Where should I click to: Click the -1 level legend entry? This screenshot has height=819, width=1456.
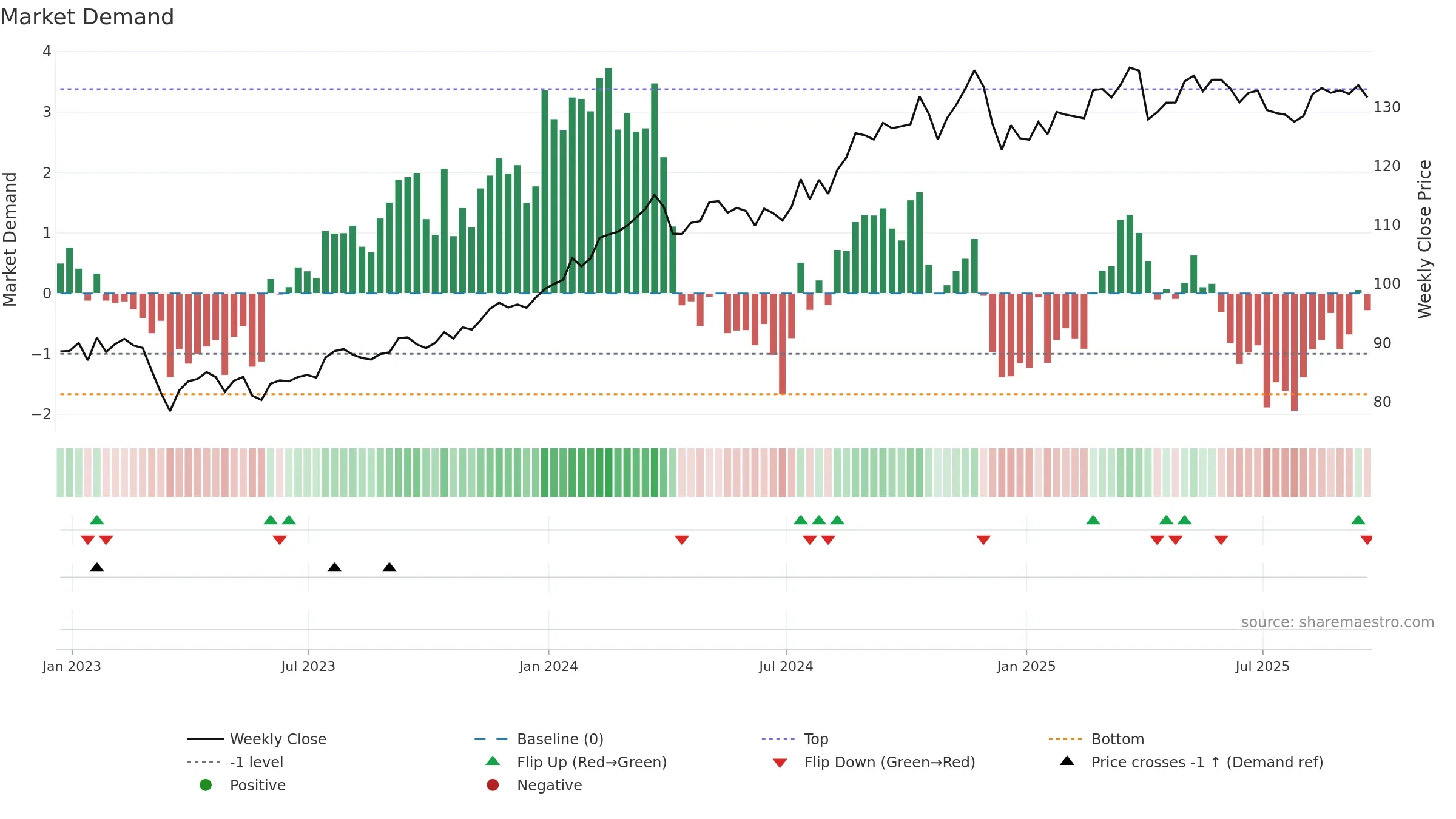(x=235, y=762)
